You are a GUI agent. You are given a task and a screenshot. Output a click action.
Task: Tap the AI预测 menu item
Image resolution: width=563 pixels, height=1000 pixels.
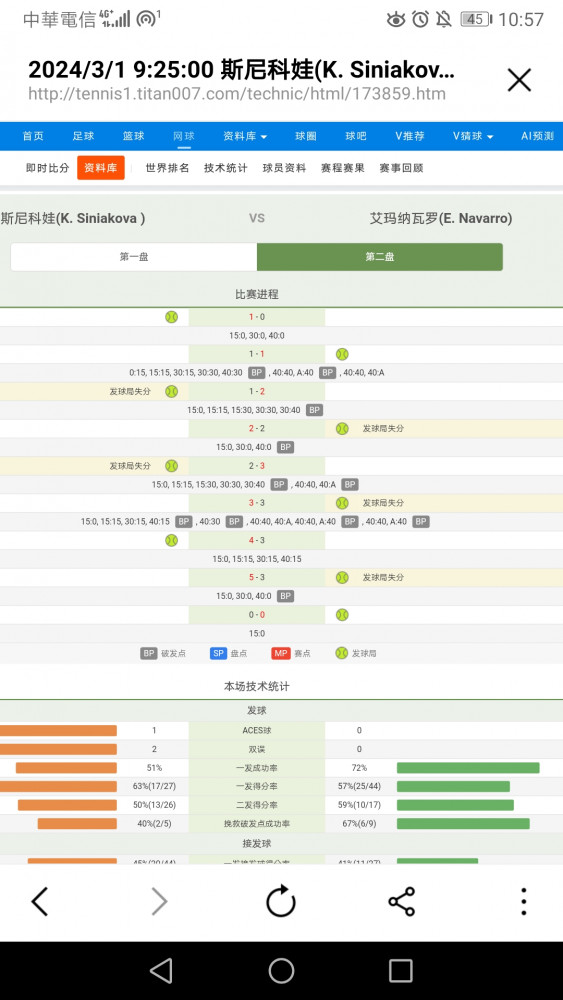click(x=537, y=136)
